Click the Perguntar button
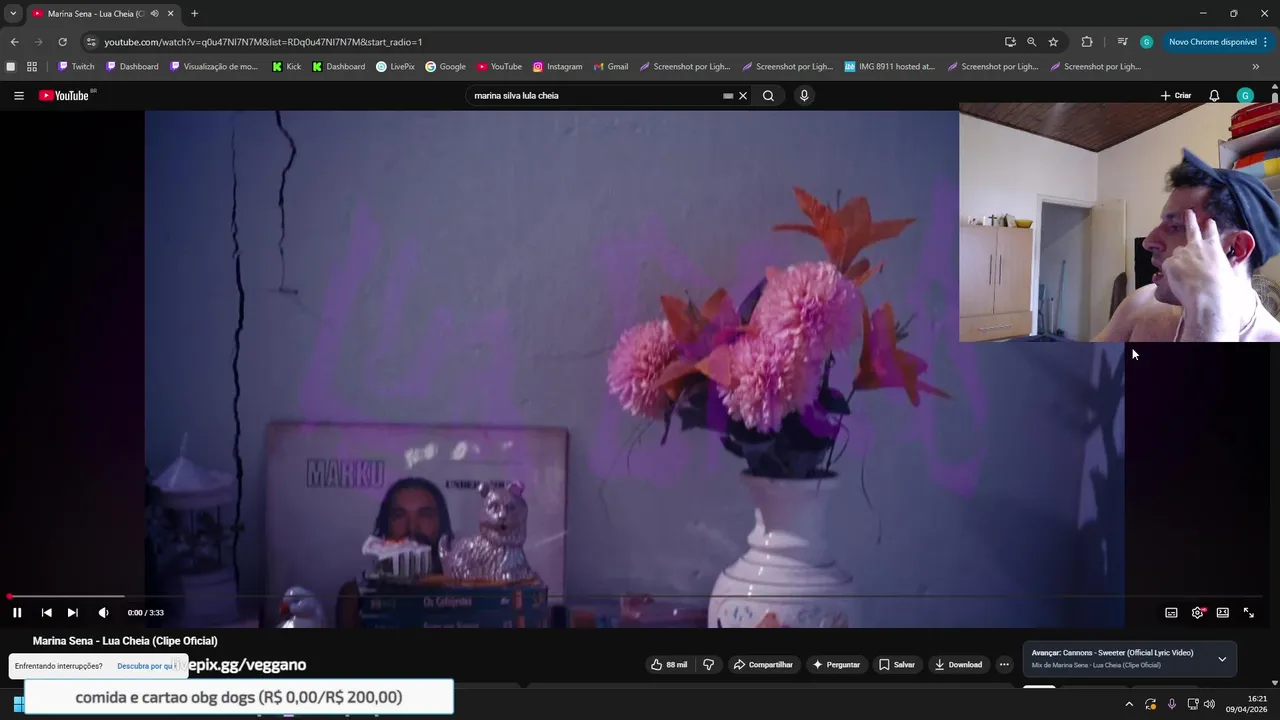The width and height of the screenshot is (1280, 720). click(836, 665)
